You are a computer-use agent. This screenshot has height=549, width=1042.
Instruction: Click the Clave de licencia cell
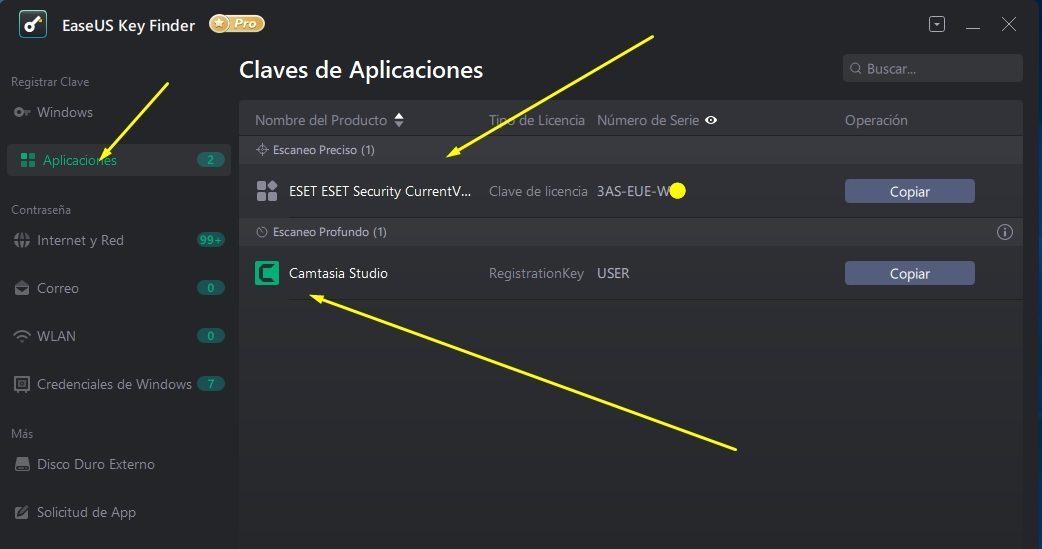[538, 191]
